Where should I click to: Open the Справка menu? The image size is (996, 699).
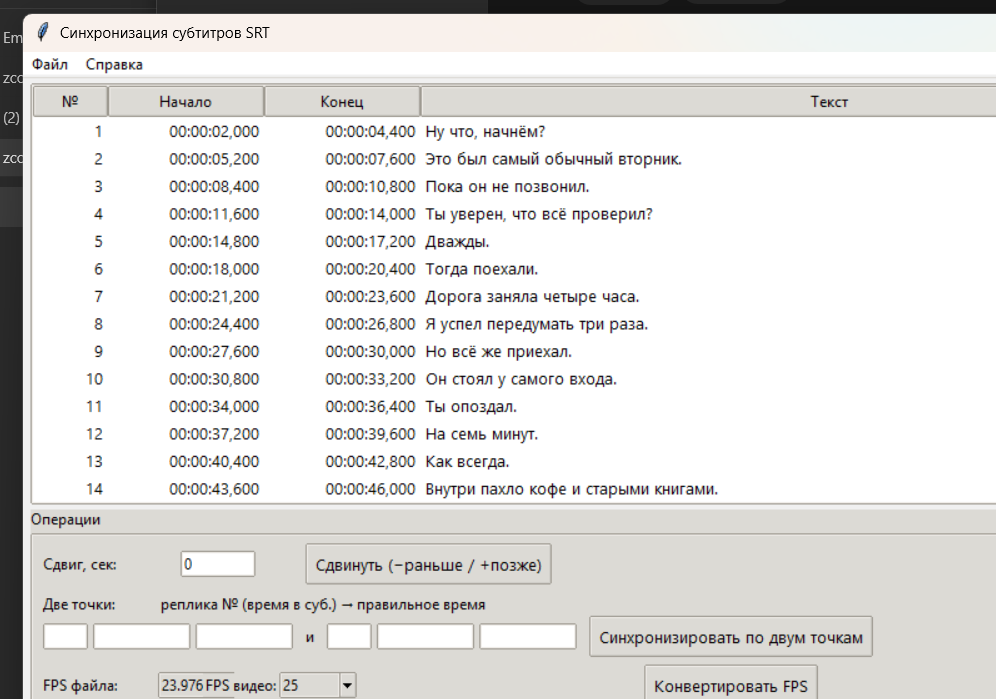click(114, 64)
